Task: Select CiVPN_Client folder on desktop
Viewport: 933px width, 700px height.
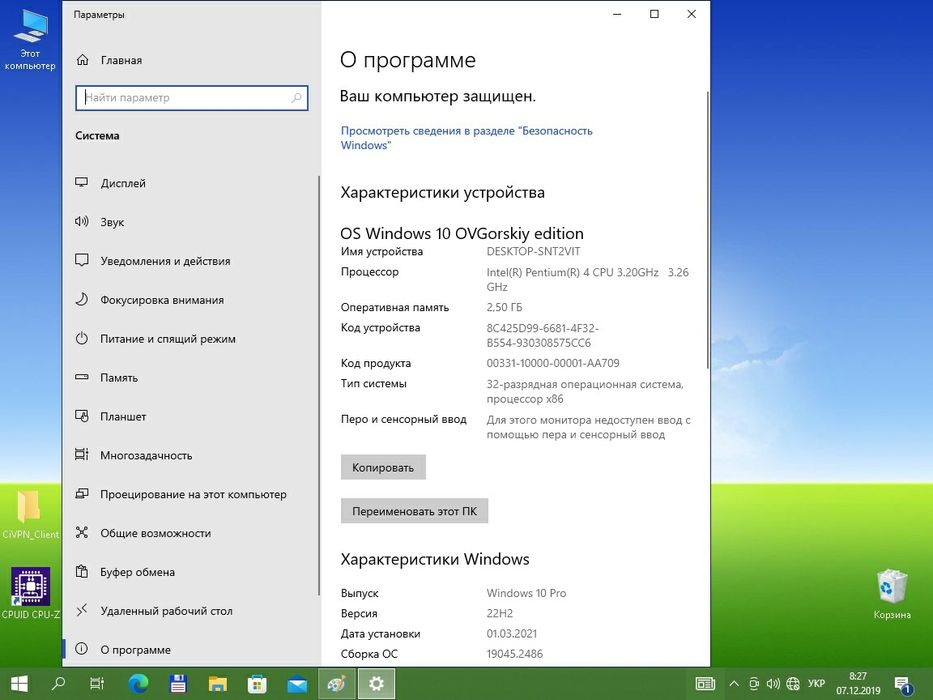Action: click(30, 514)
